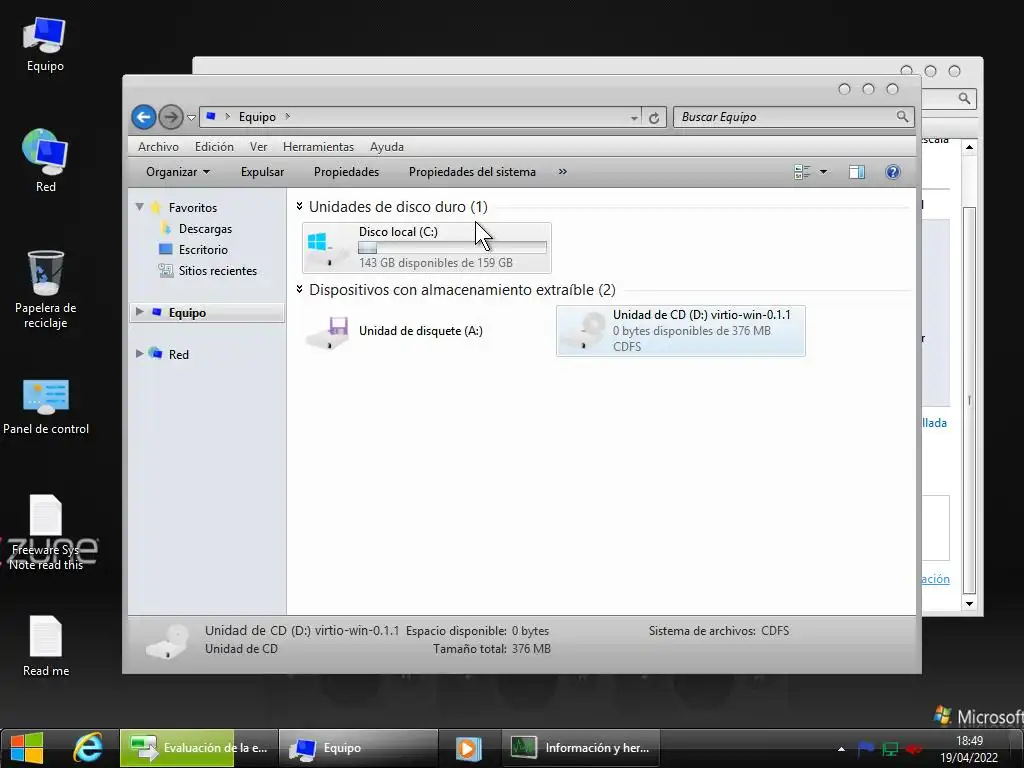Launch Internet Explorer from the taskbar
Screen dimensions: 1024x768
pyautogui.click(x=88, y=748)
